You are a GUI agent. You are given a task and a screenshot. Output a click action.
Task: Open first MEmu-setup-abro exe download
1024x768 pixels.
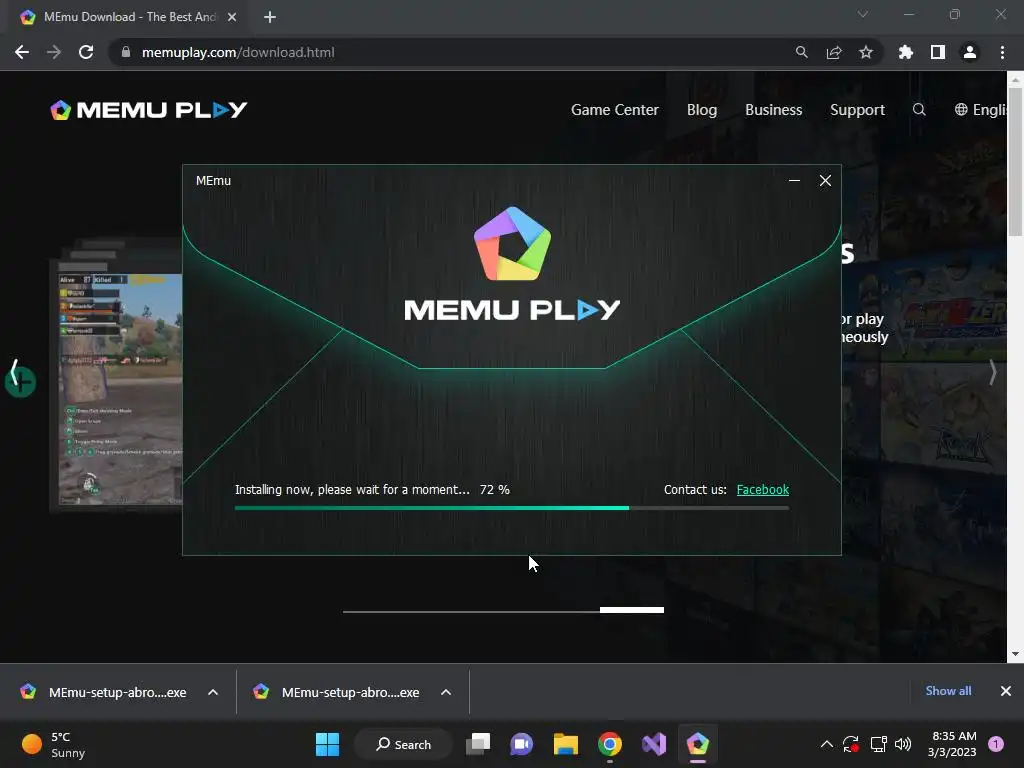click(x=104, y=692)
